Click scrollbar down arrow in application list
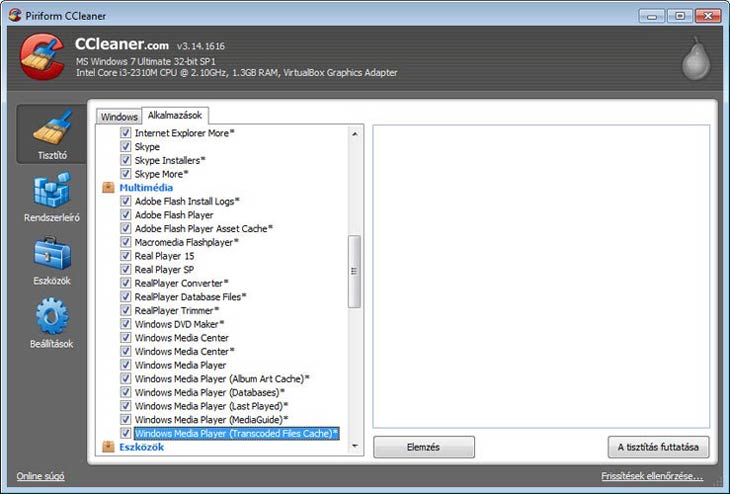730x494 pixels. (355, 446)
